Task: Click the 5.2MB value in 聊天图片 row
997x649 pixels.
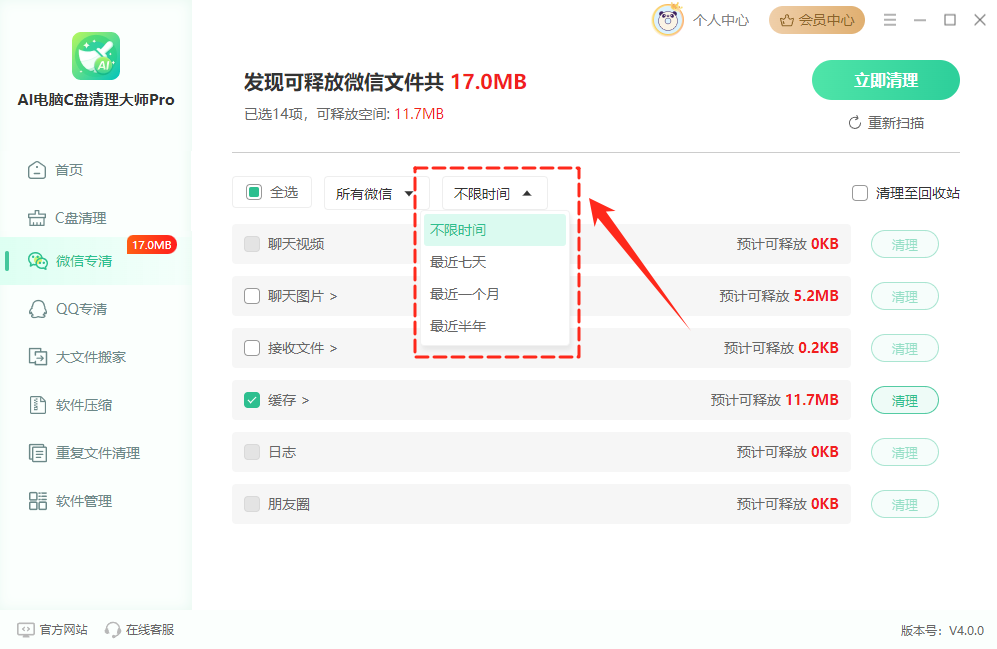Action: click(816, 296)
